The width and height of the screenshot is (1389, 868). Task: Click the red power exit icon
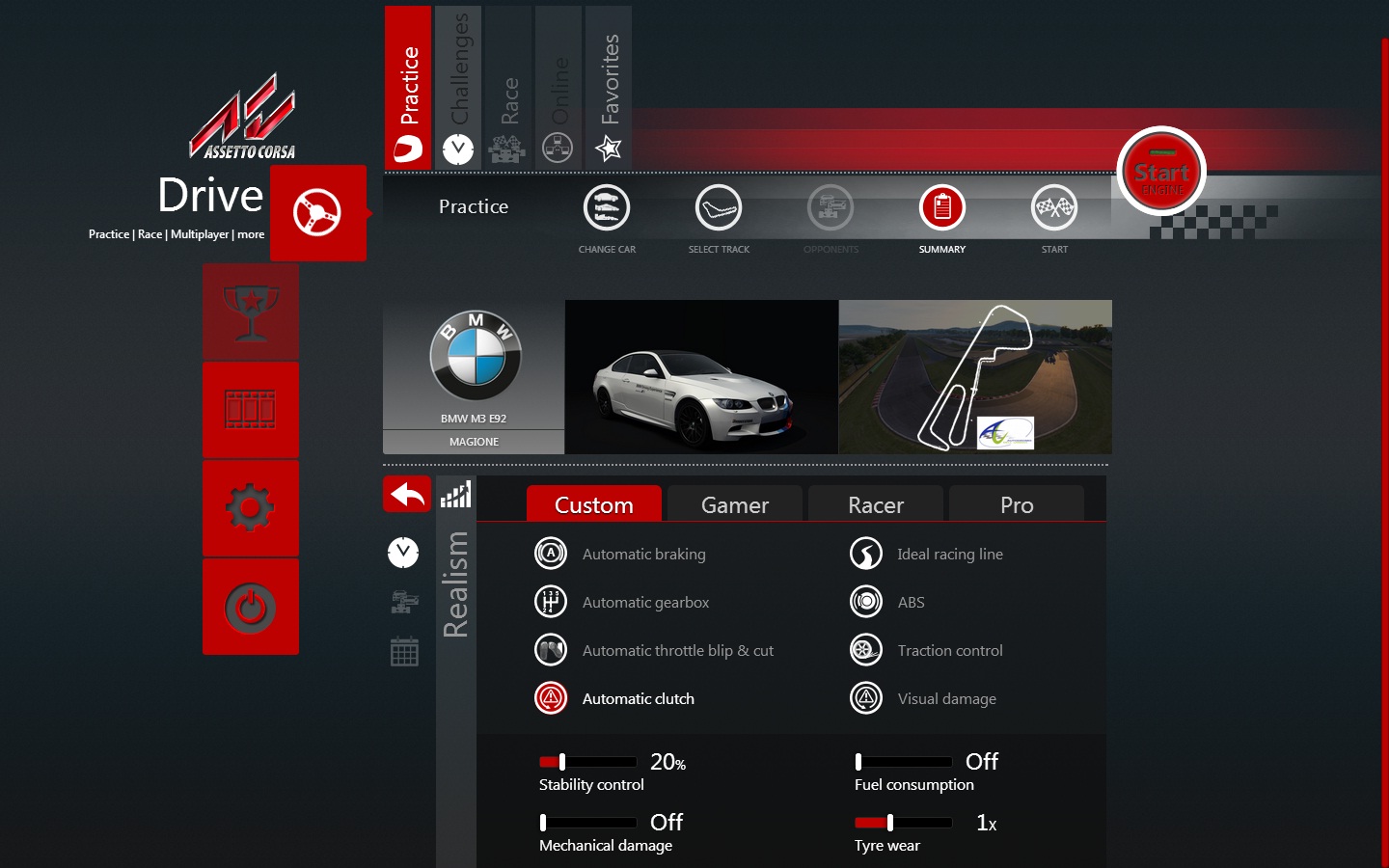[x=251, y=607]
